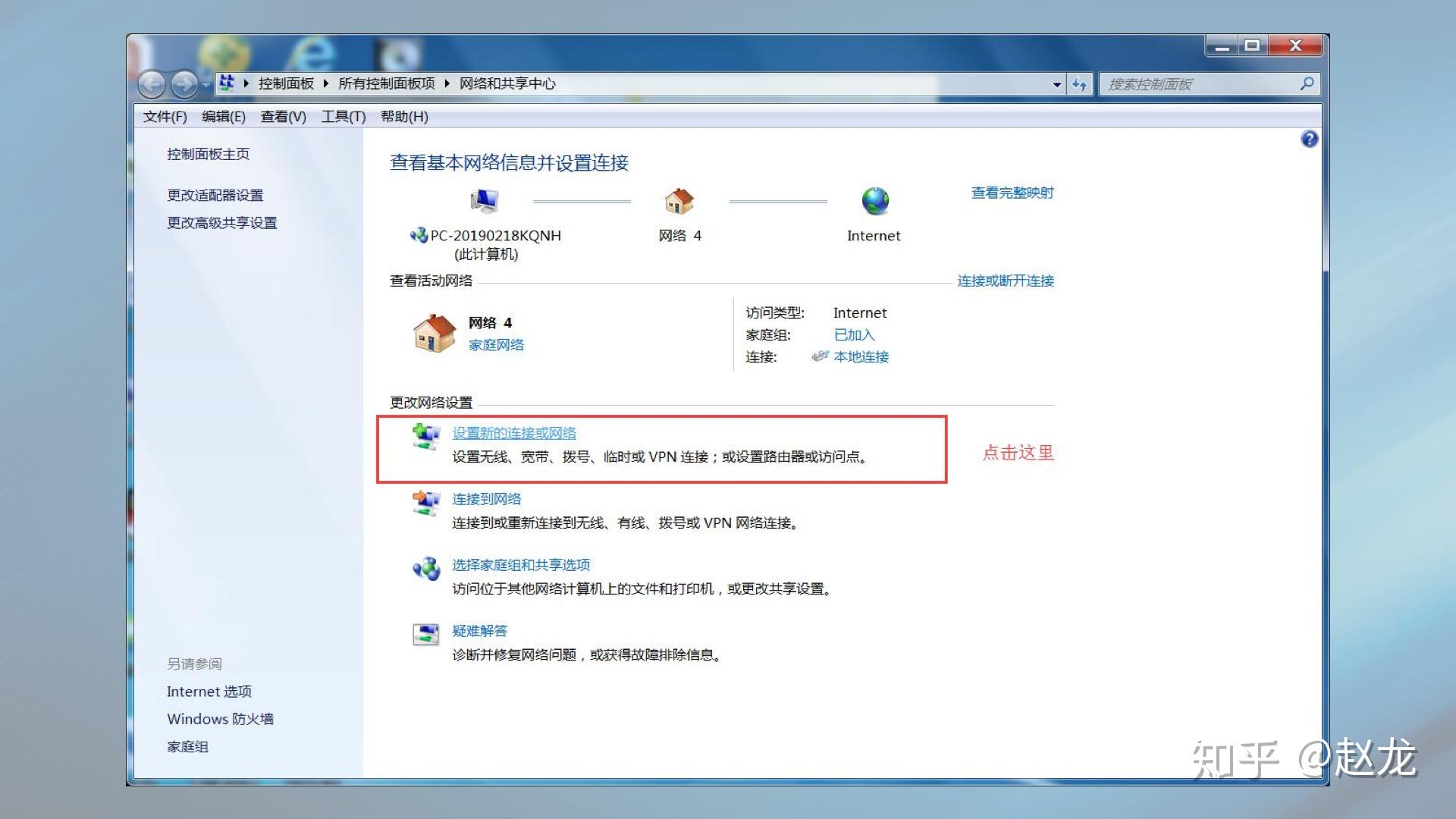The width and height of the screenshot is (1456, 819).
Task: Expand arrow after 所有控制面板项 in breadcrumb
Action: pyautogui.click(x=447, y=83)
